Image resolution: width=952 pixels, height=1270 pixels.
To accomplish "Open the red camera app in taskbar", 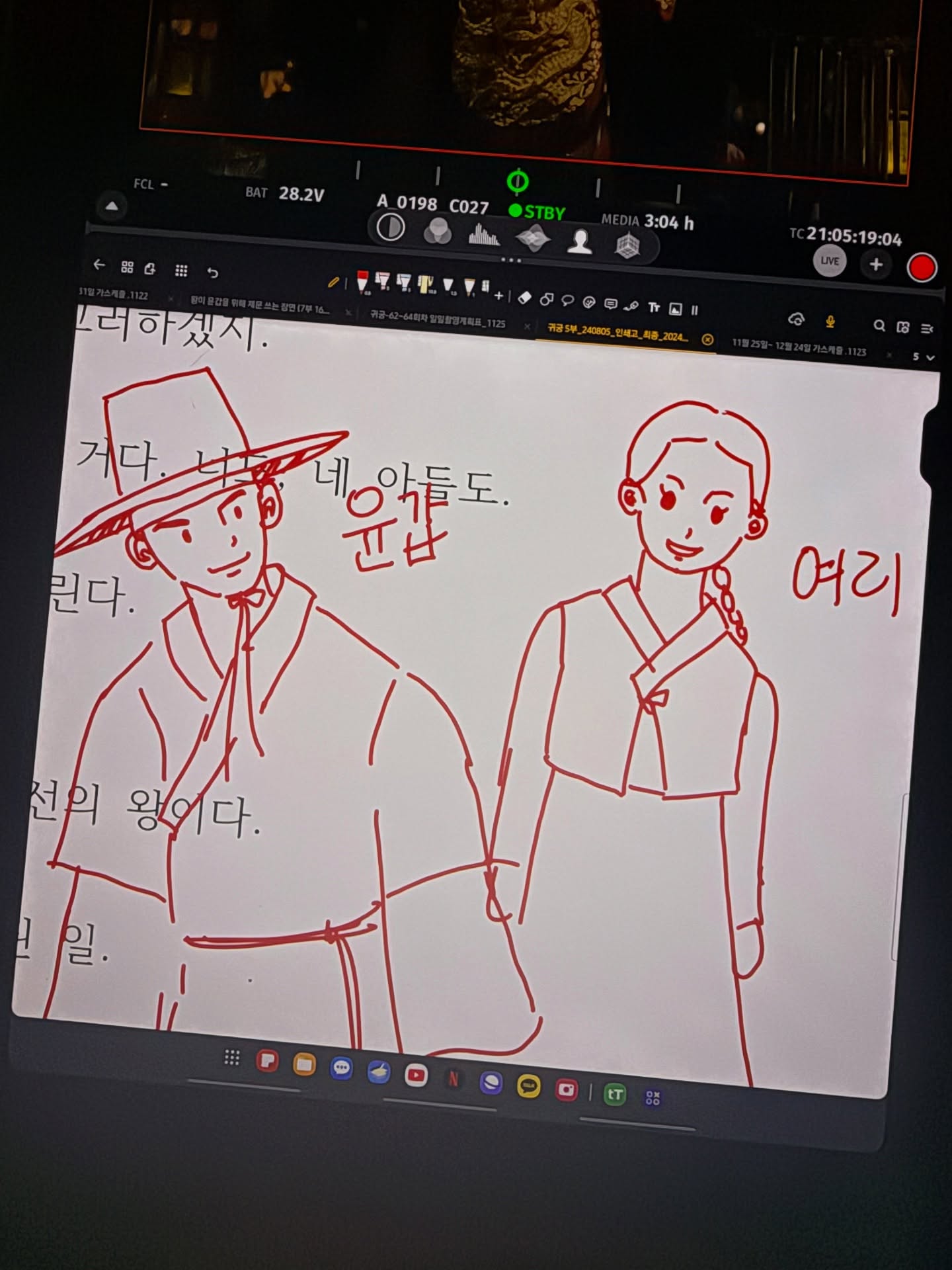I will tap(567, 1089).
